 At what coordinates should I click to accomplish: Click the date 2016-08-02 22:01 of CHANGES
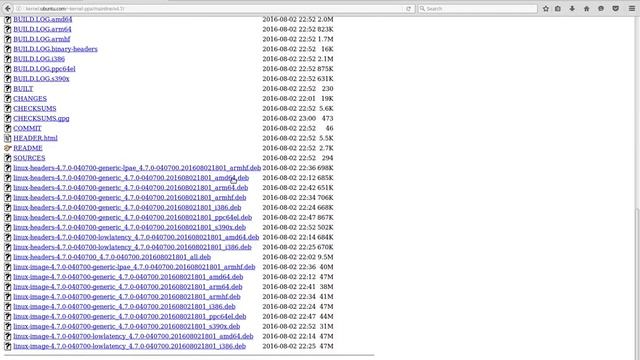coord(289,99)
